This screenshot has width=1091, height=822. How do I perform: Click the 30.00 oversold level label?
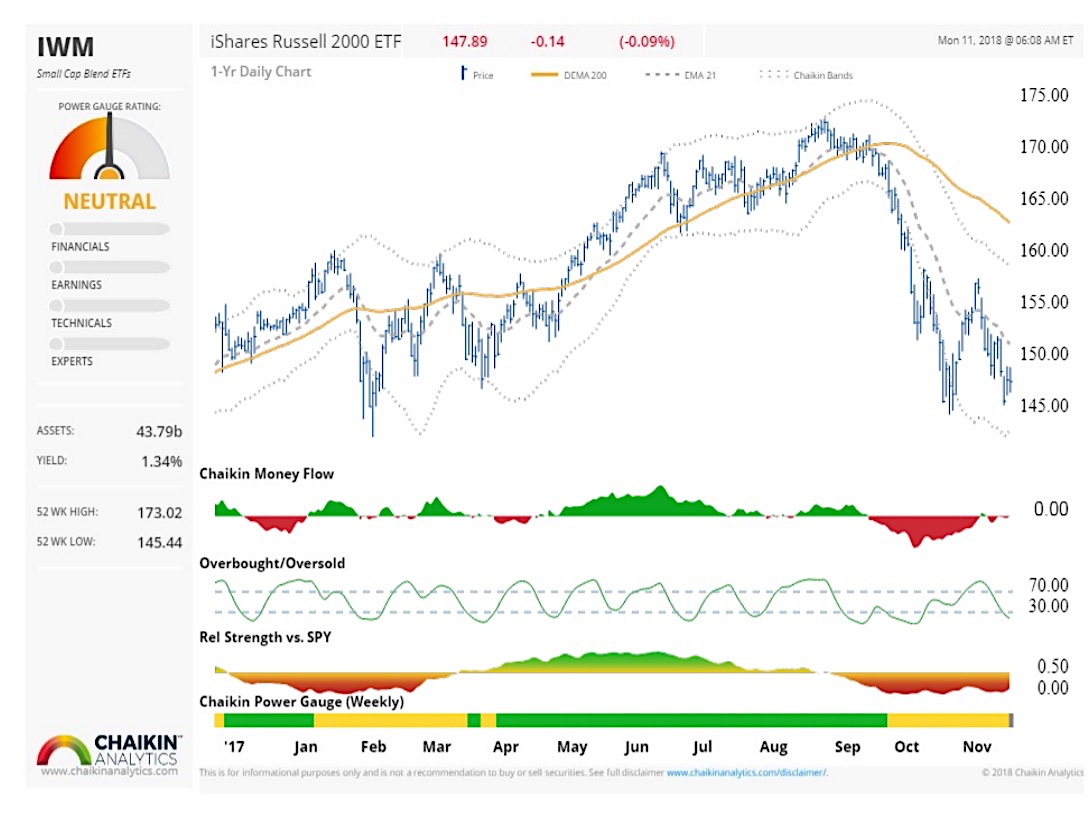coord(1049,606)
